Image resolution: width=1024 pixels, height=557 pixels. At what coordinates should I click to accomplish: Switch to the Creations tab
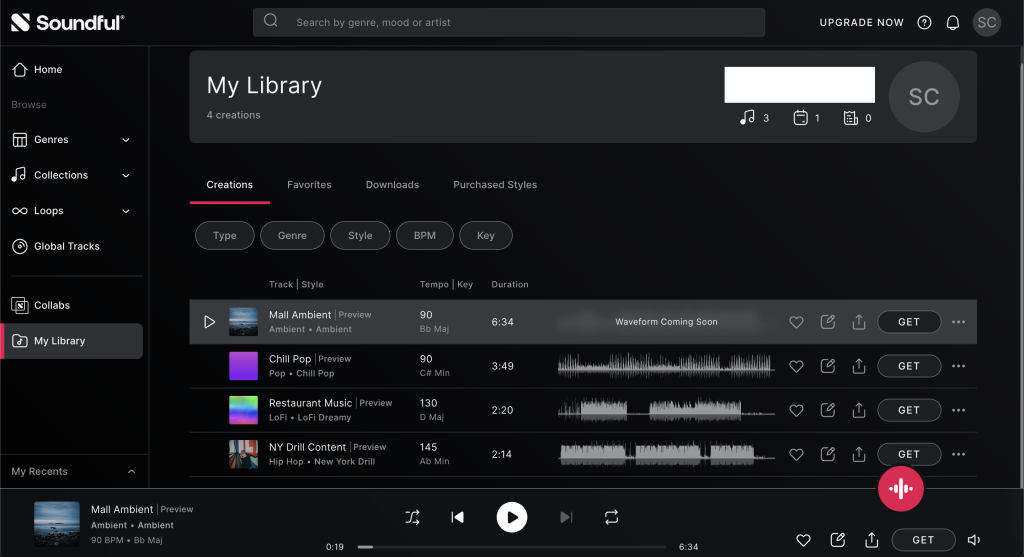click(229, 185)
